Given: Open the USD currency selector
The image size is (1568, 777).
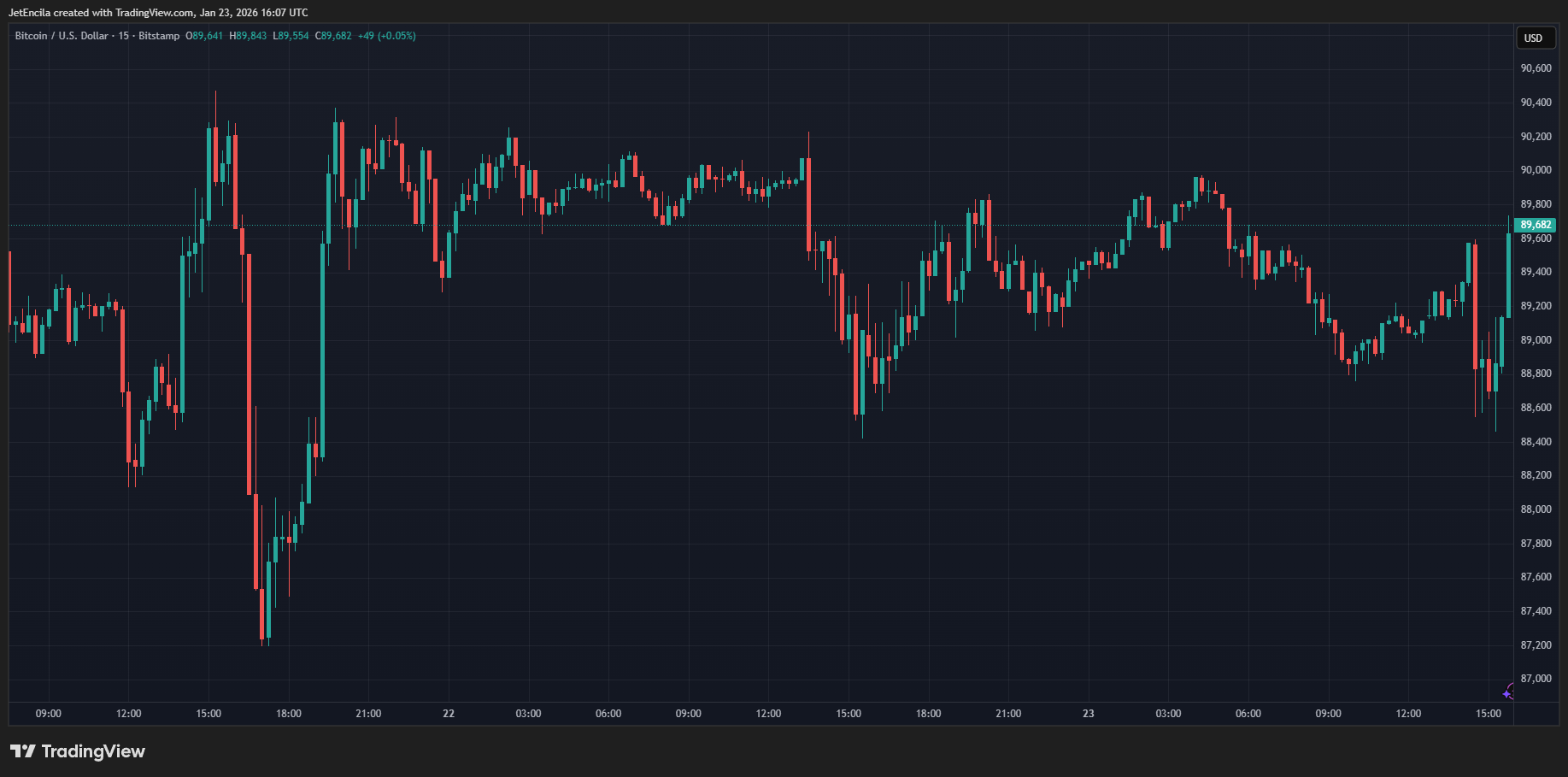Looking at the screenshot, I should click(x=1534, y=38).
